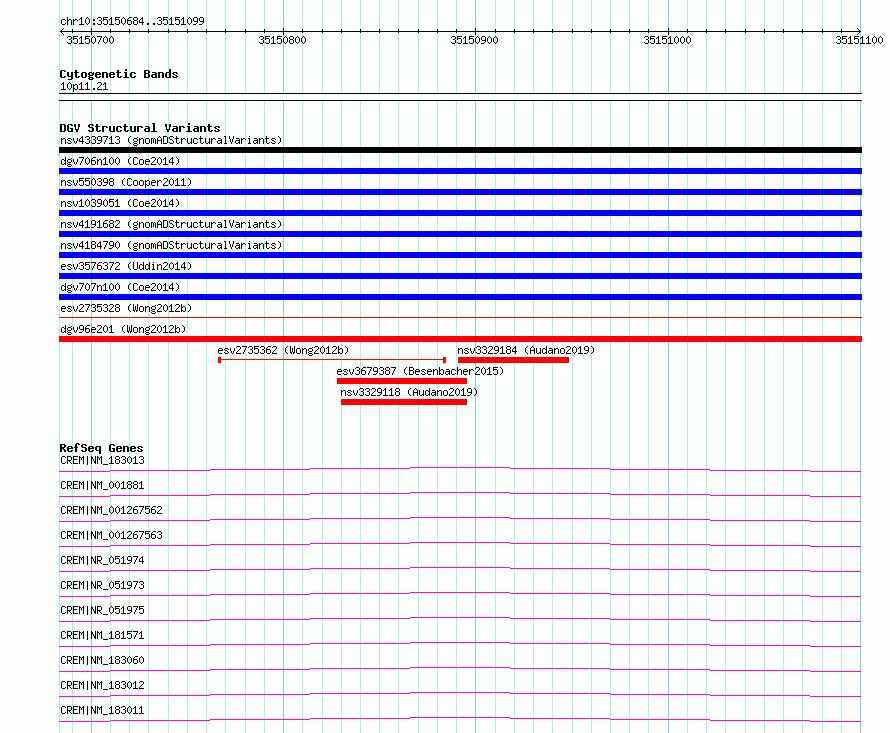
Task: Open transcript CREM|NR_051973
Action: (102, 585)
